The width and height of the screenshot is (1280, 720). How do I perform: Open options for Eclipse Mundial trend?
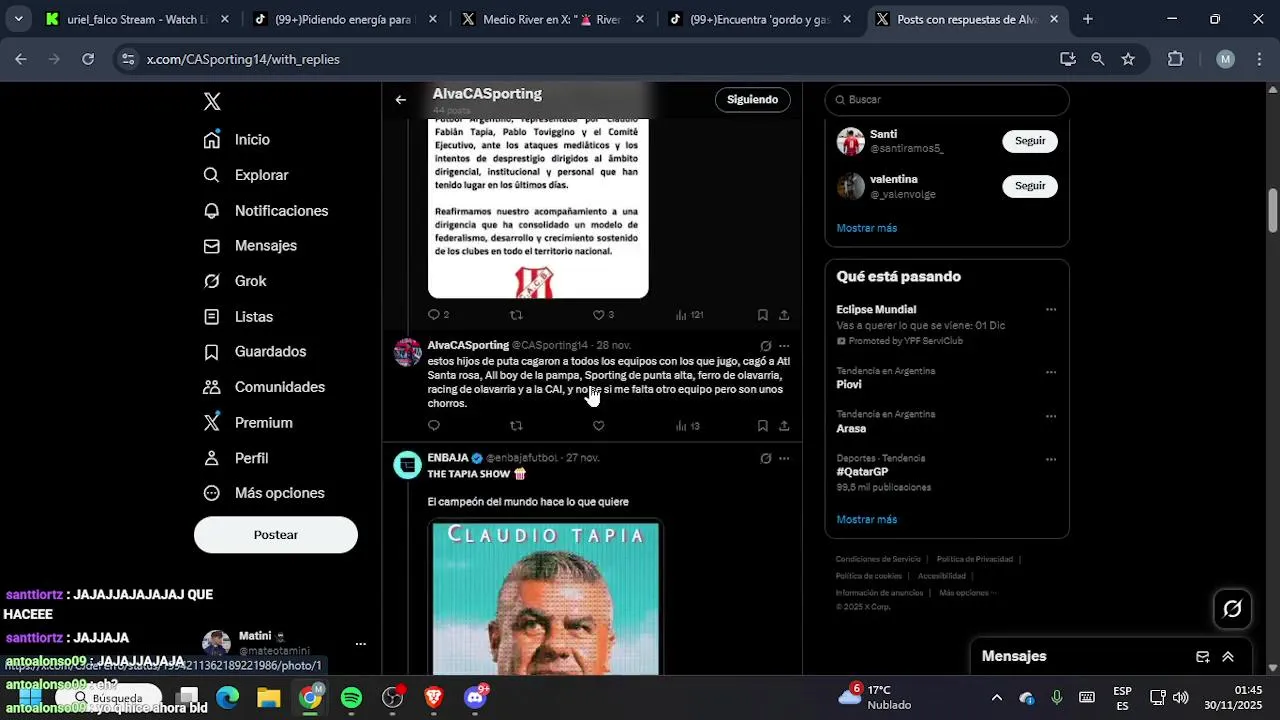1051,310
